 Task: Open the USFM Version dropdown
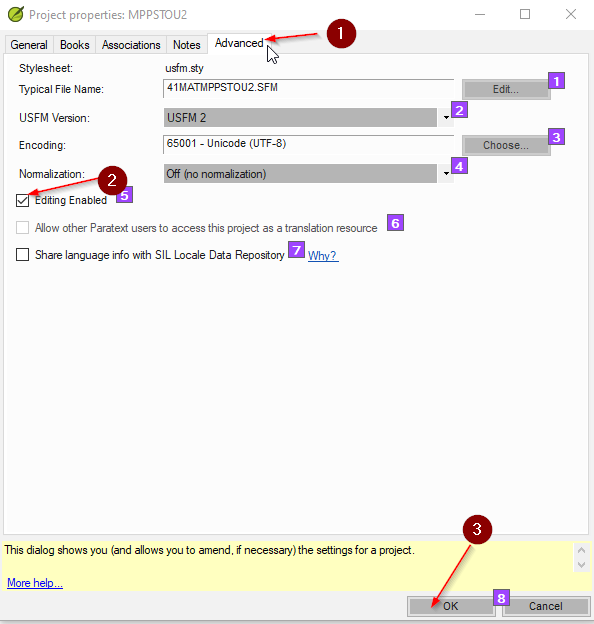[x=446, y=118]
